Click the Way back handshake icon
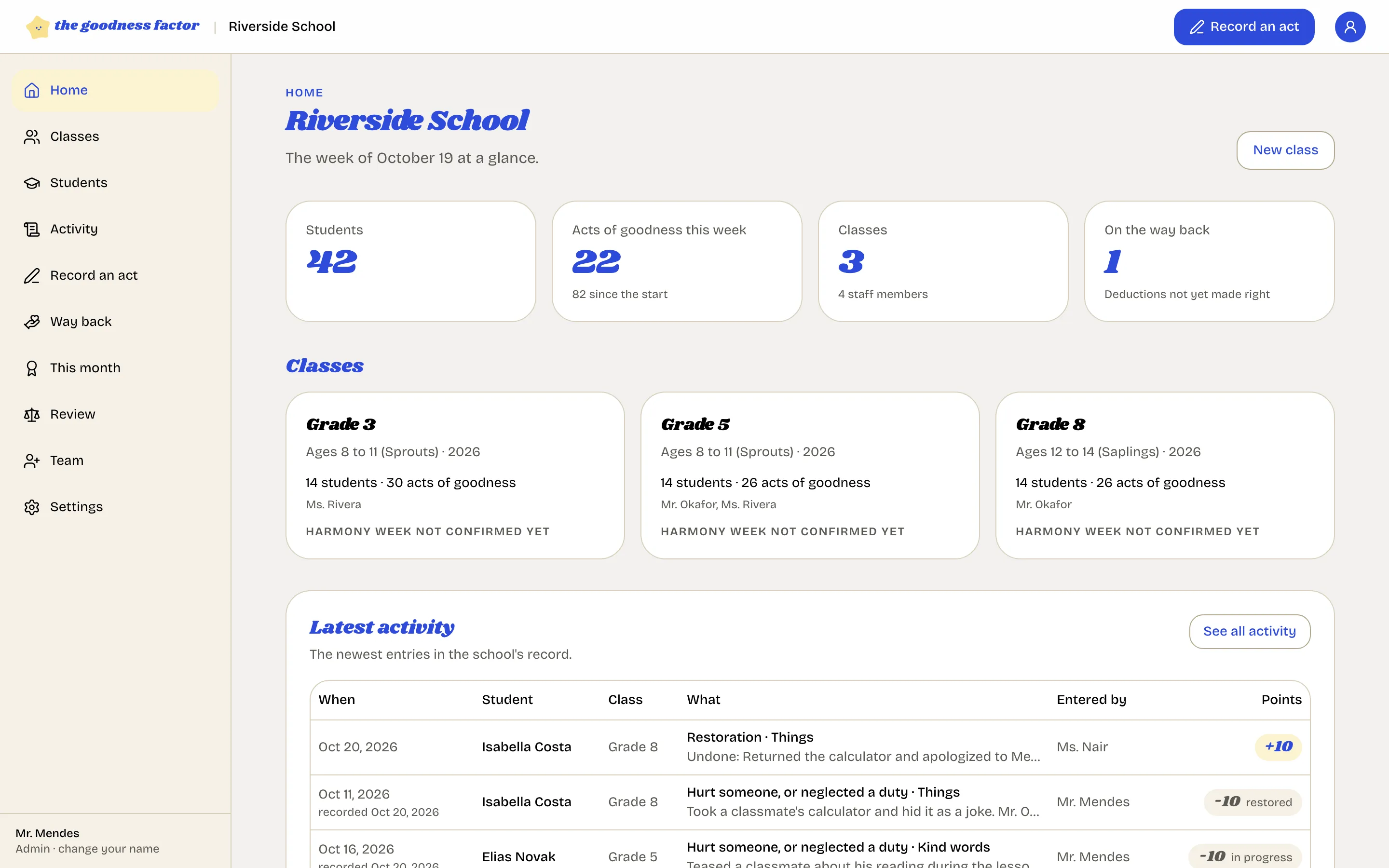Screen dimensions: 1389x868 point(31,322)
